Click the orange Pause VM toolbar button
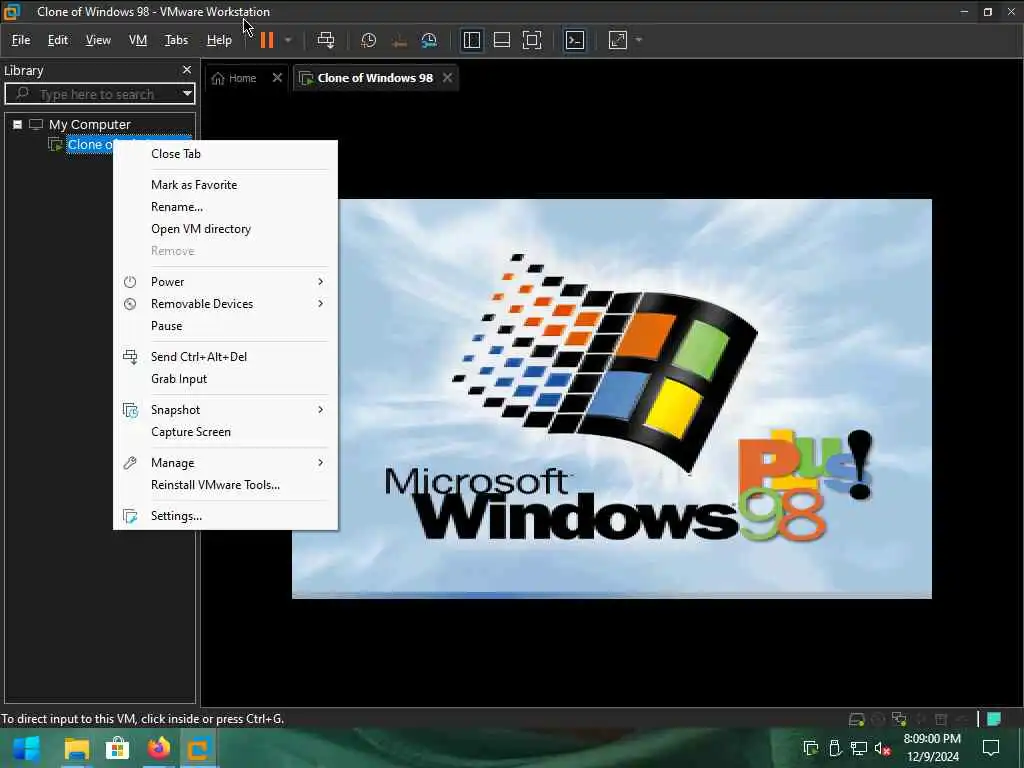 [266, 40]
